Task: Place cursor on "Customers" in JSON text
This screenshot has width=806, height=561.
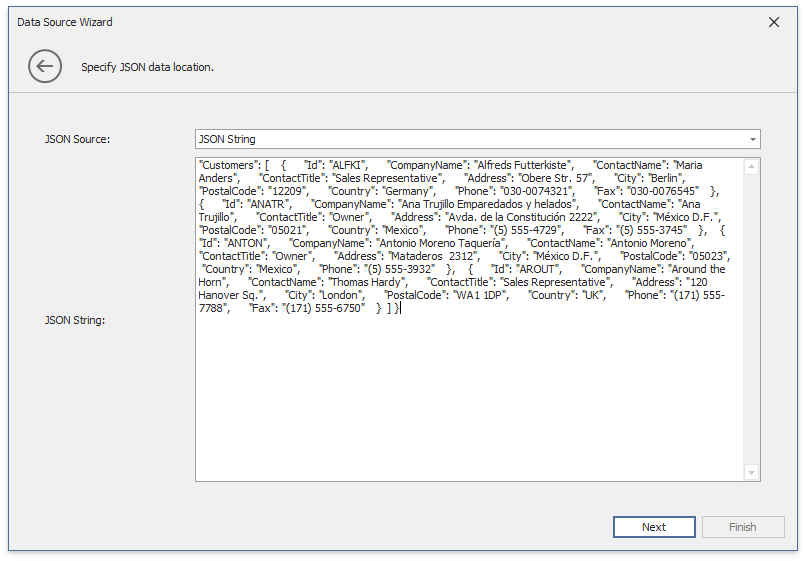Action: 228,164
